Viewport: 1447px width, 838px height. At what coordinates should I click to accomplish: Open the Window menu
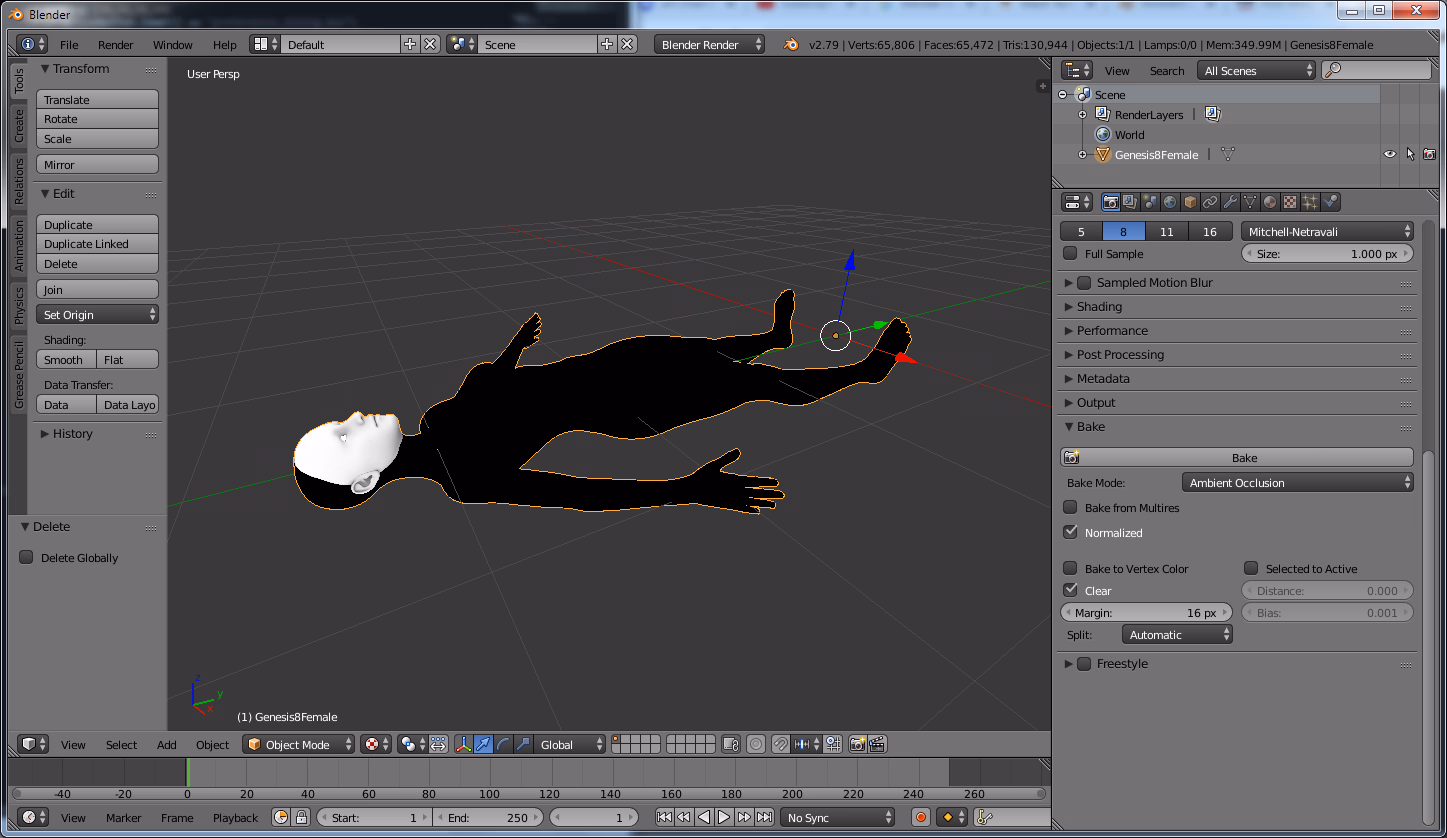[172, 45]
